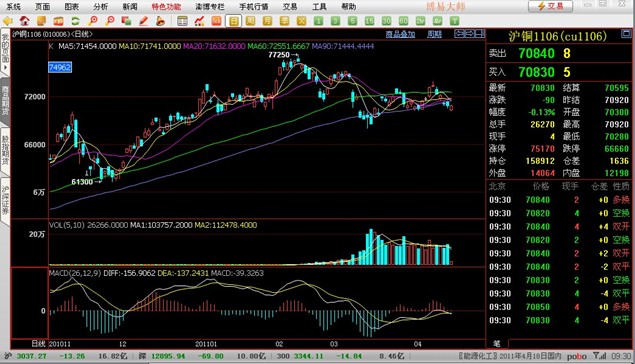Select the red pencil drawing tool

(143, 21)
